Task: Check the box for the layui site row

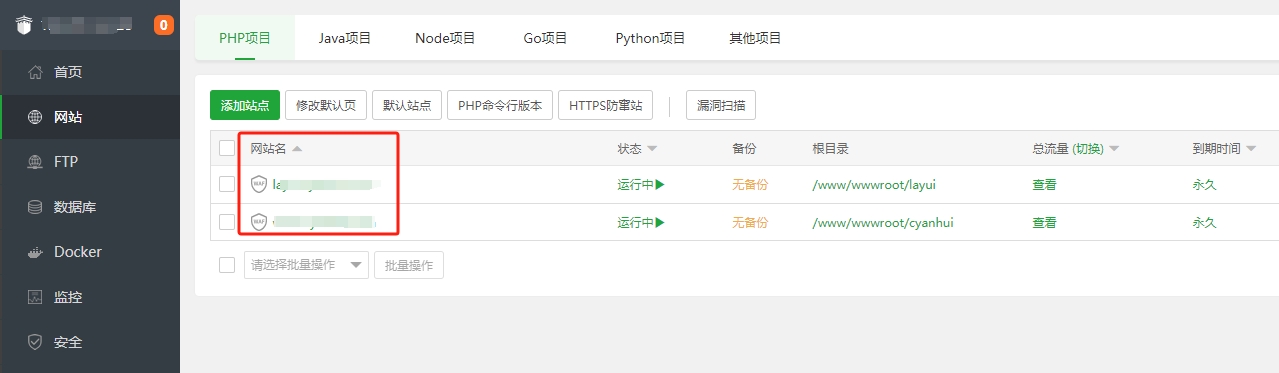Action: click(x=227, y=184)
